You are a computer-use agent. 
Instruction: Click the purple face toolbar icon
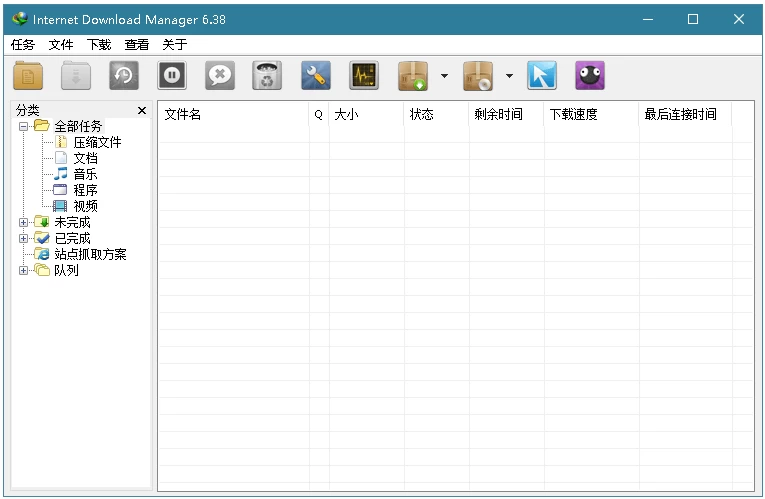[590, 76]
